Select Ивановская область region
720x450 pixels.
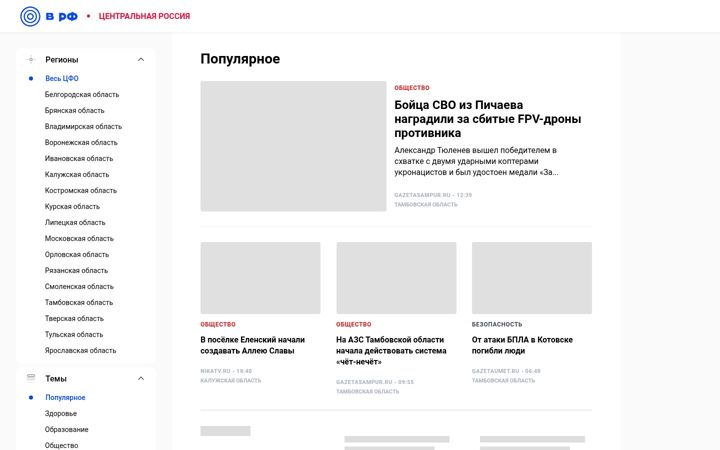tap(79, 159)
